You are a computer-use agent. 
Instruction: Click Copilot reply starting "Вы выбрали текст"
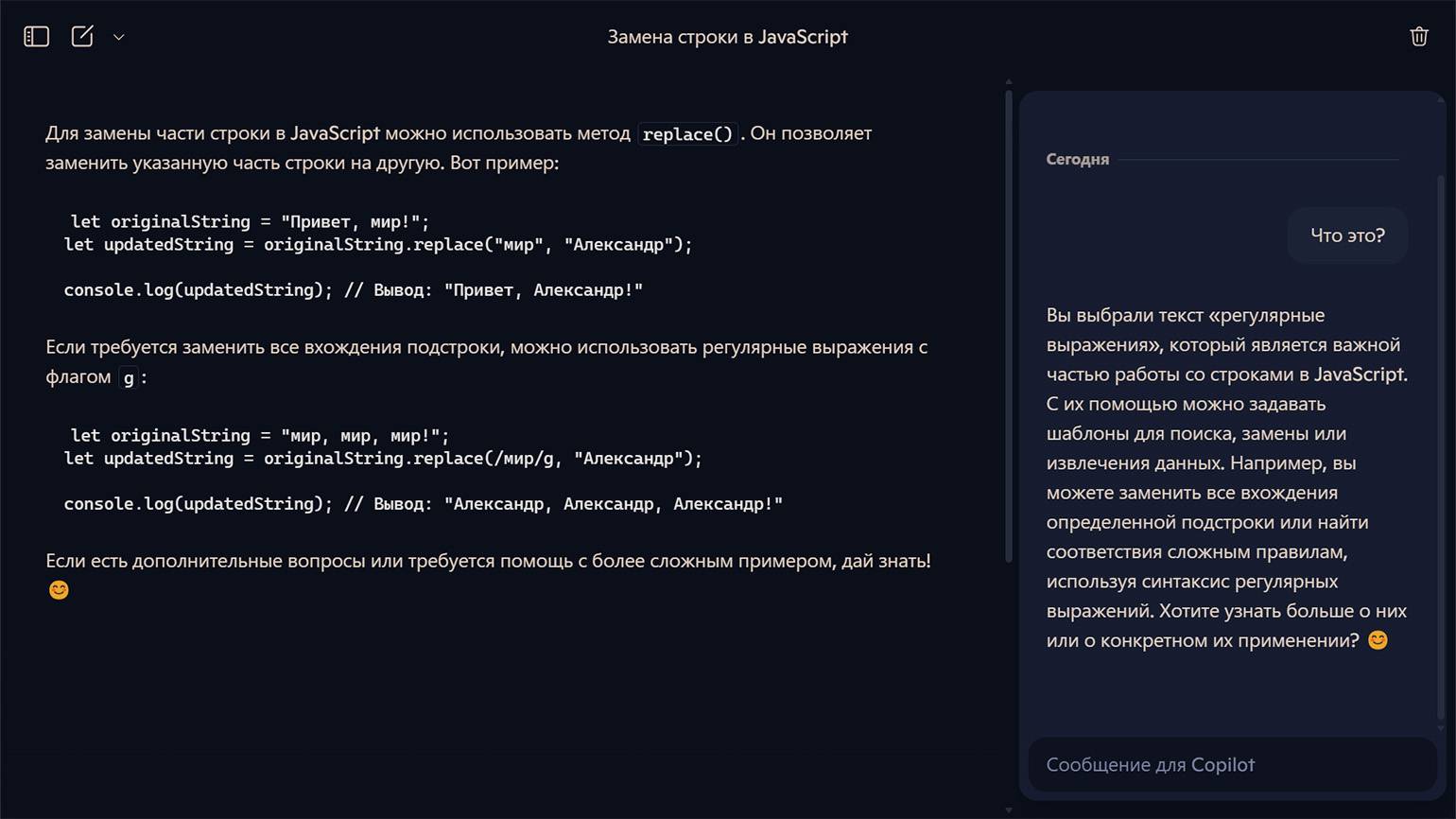1227,478
